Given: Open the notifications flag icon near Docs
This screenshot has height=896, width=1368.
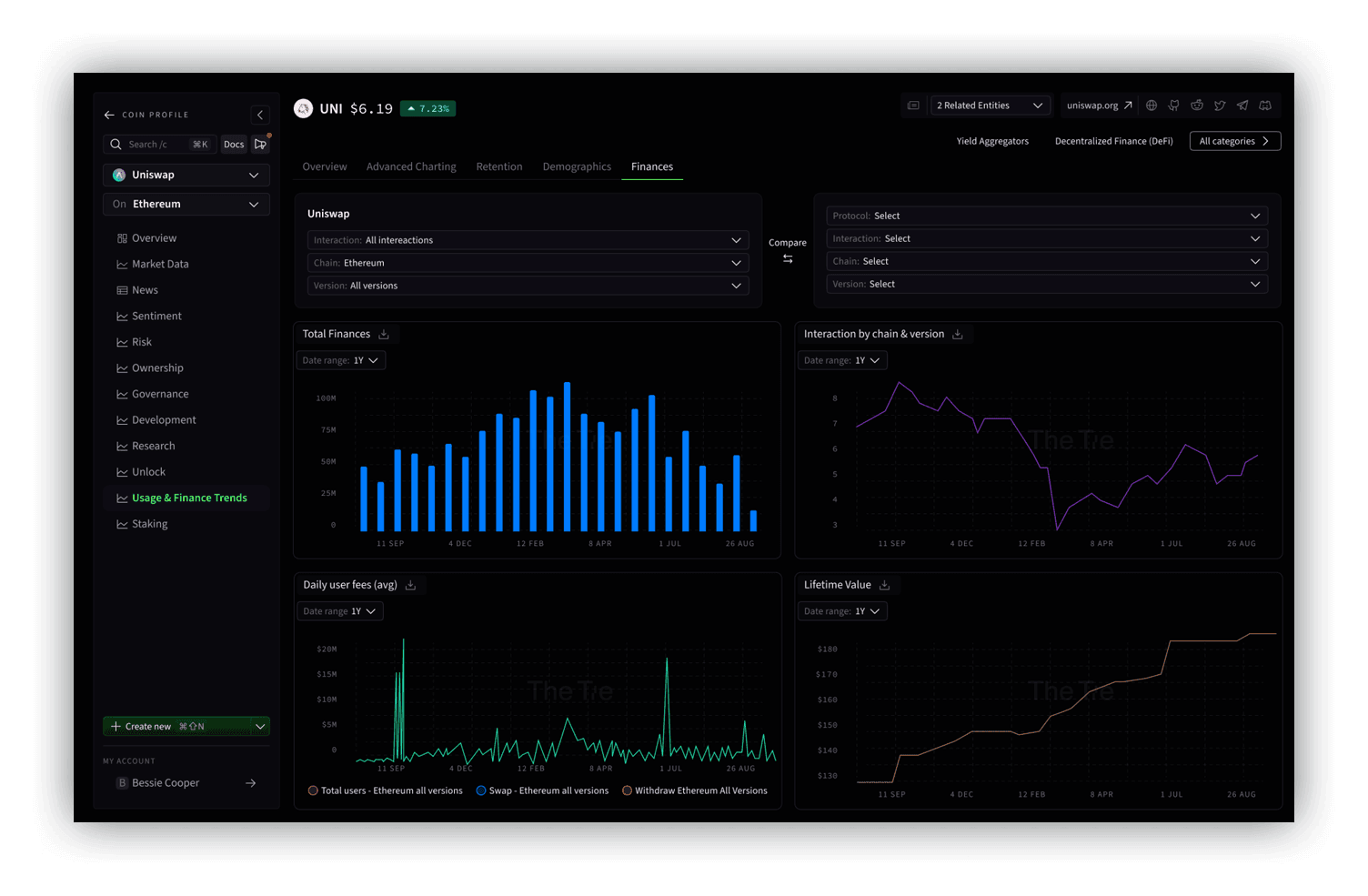Looking at the screenshot, I should pos(260,145).
